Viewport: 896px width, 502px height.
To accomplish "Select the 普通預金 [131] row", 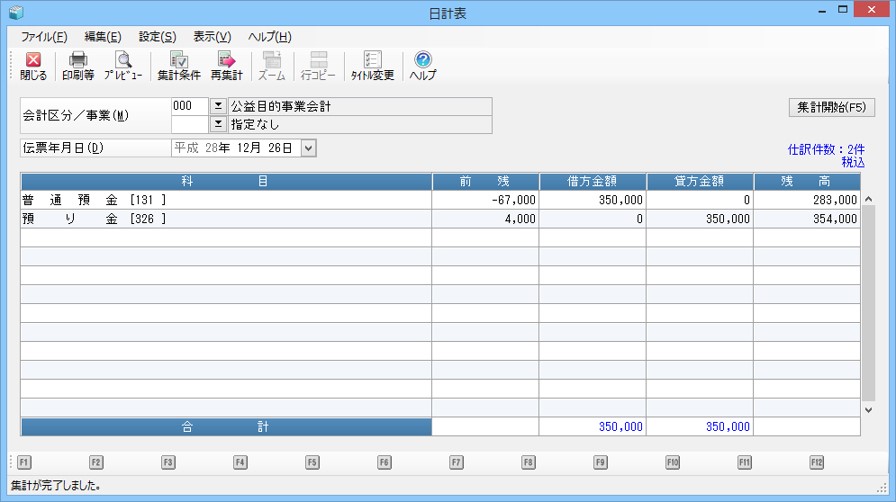I will click(x=226, y=200).
